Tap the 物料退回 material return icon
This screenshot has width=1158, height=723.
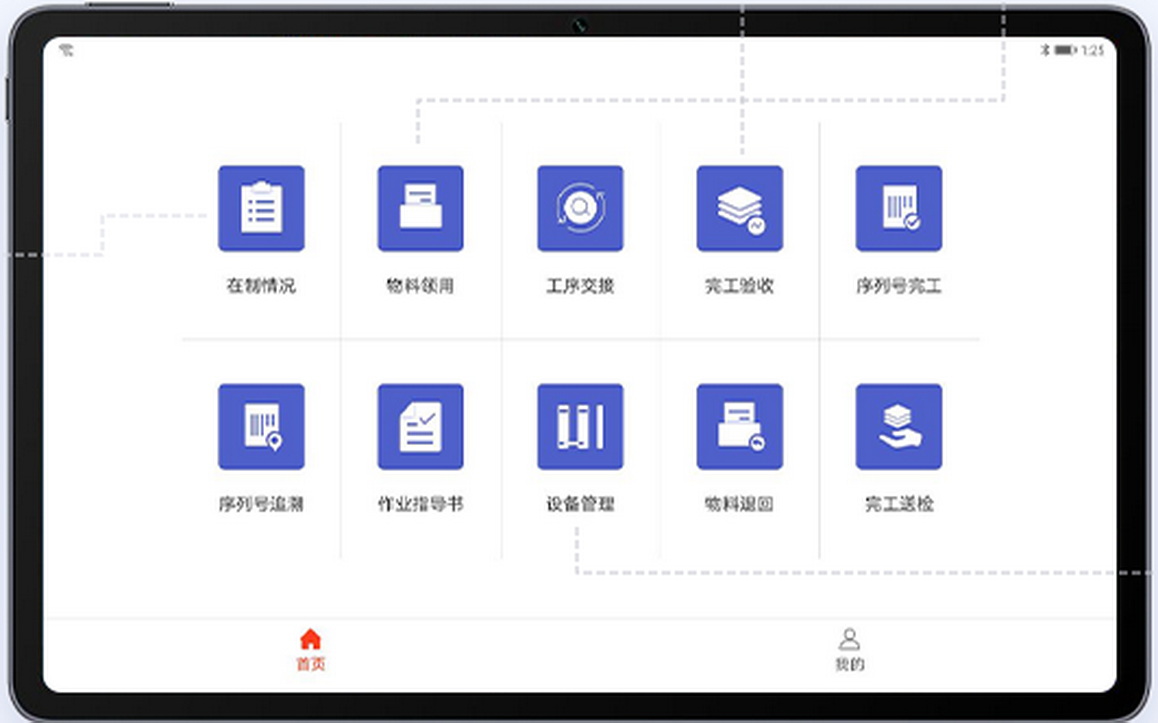(x=739, y=426)
